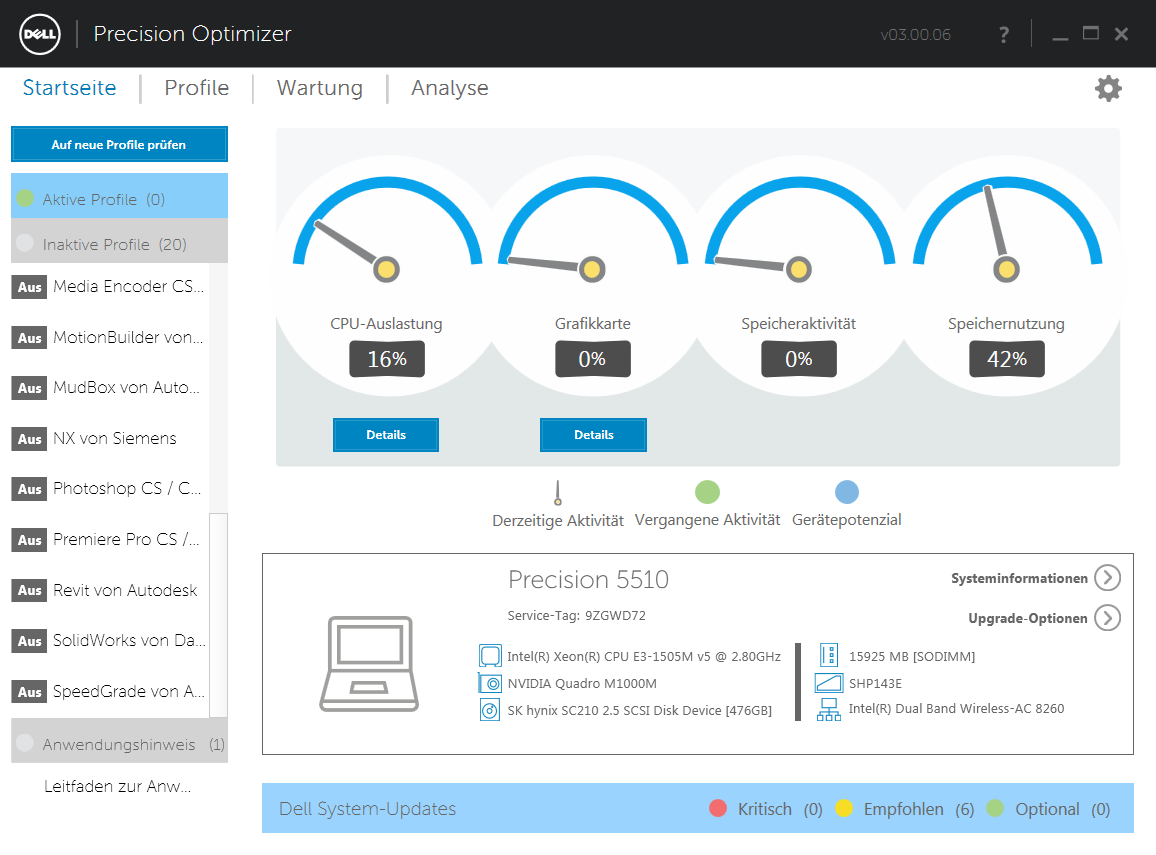Click the green Optional indicator dot

995,809
